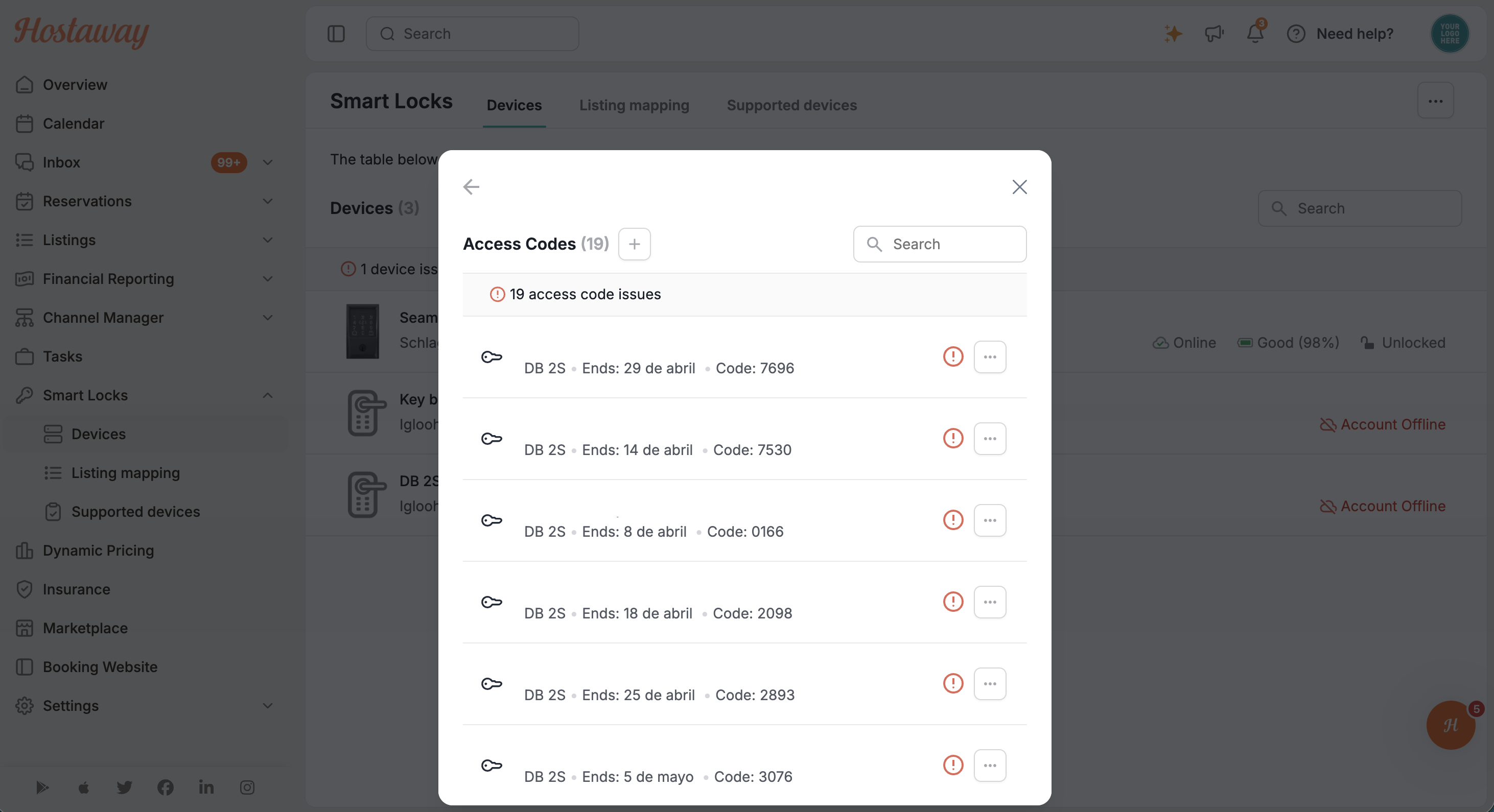The height and width of the screenshot is (812, 1494).
Task: Close the Access Codes dialog
Action: (1019, 186)
